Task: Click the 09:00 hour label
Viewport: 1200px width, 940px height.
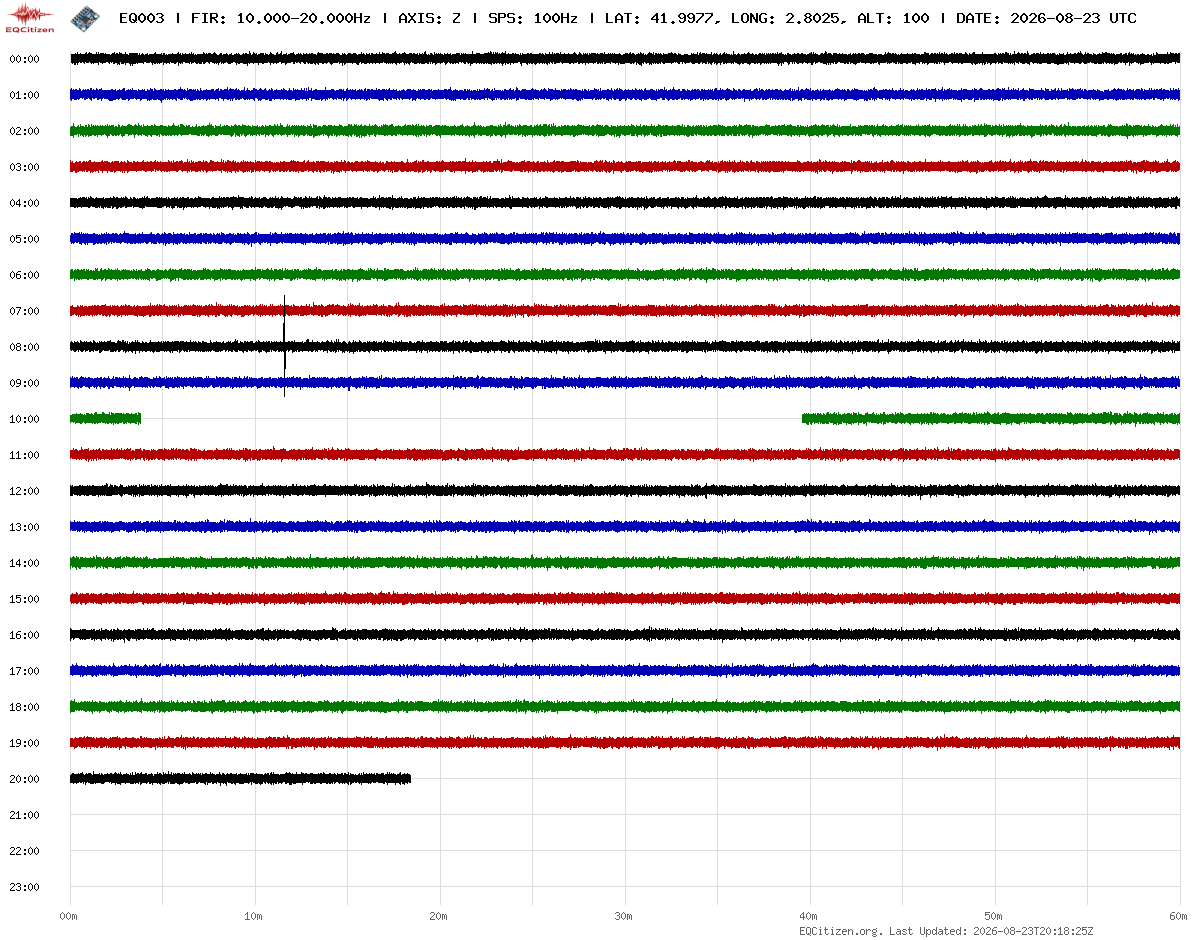Action: click(24, 383)
